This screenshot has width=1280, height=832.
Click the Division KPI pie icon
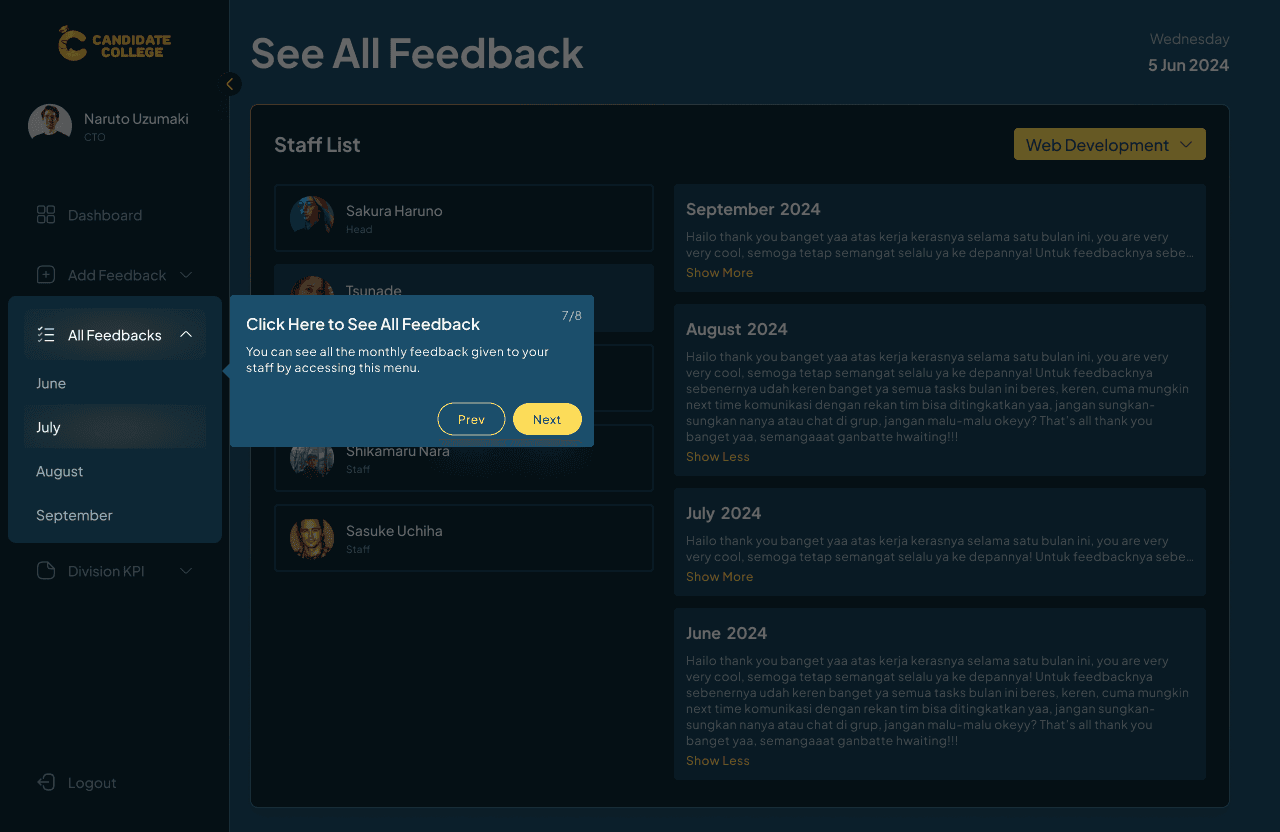coord(46,571)
